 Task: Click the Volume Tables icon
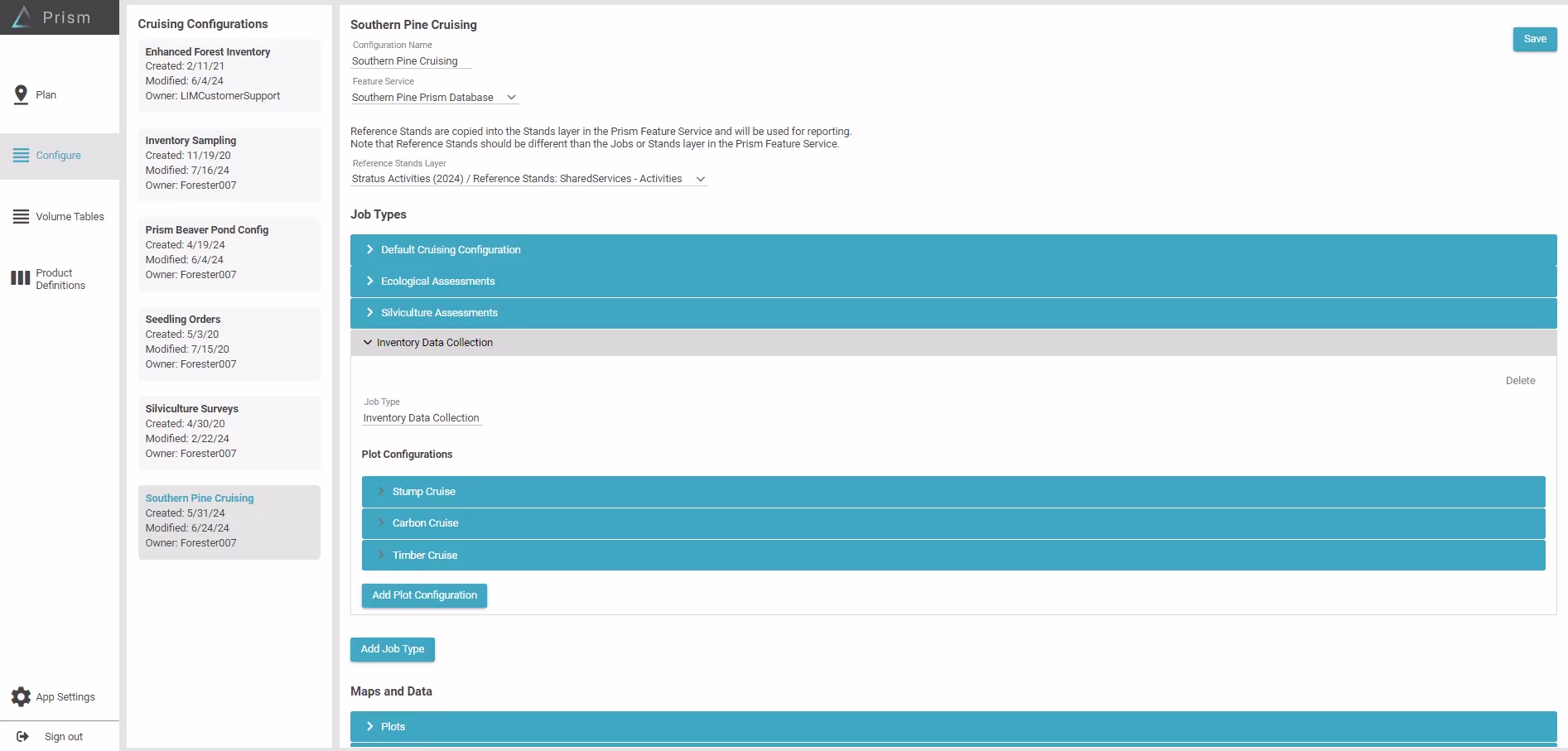point(22,216)
